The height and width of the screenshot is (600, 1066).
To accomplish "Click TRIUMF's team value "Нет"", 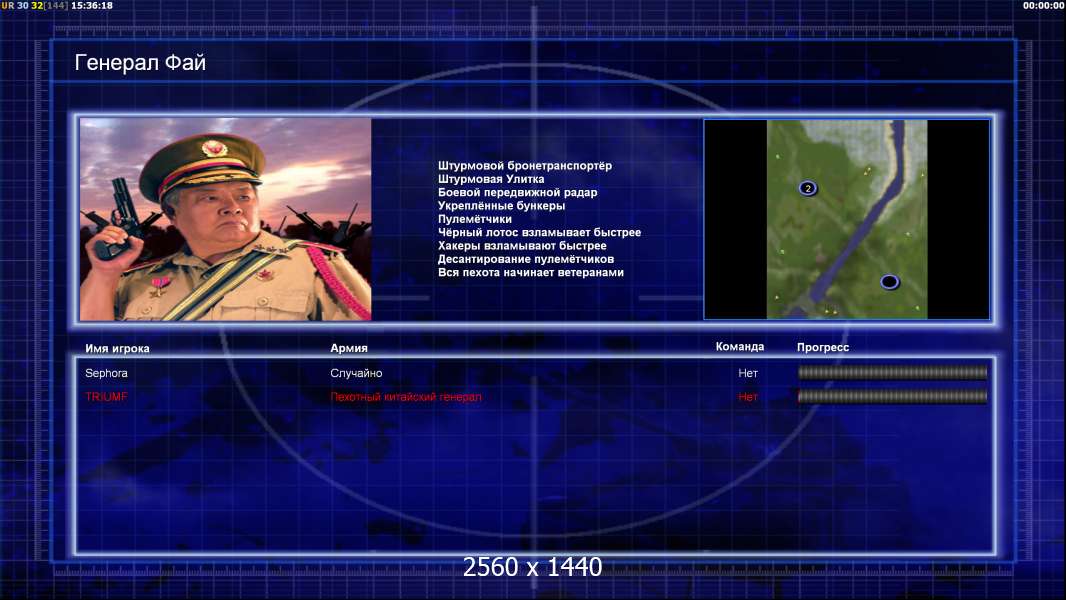I will click(x=748, y=397).
